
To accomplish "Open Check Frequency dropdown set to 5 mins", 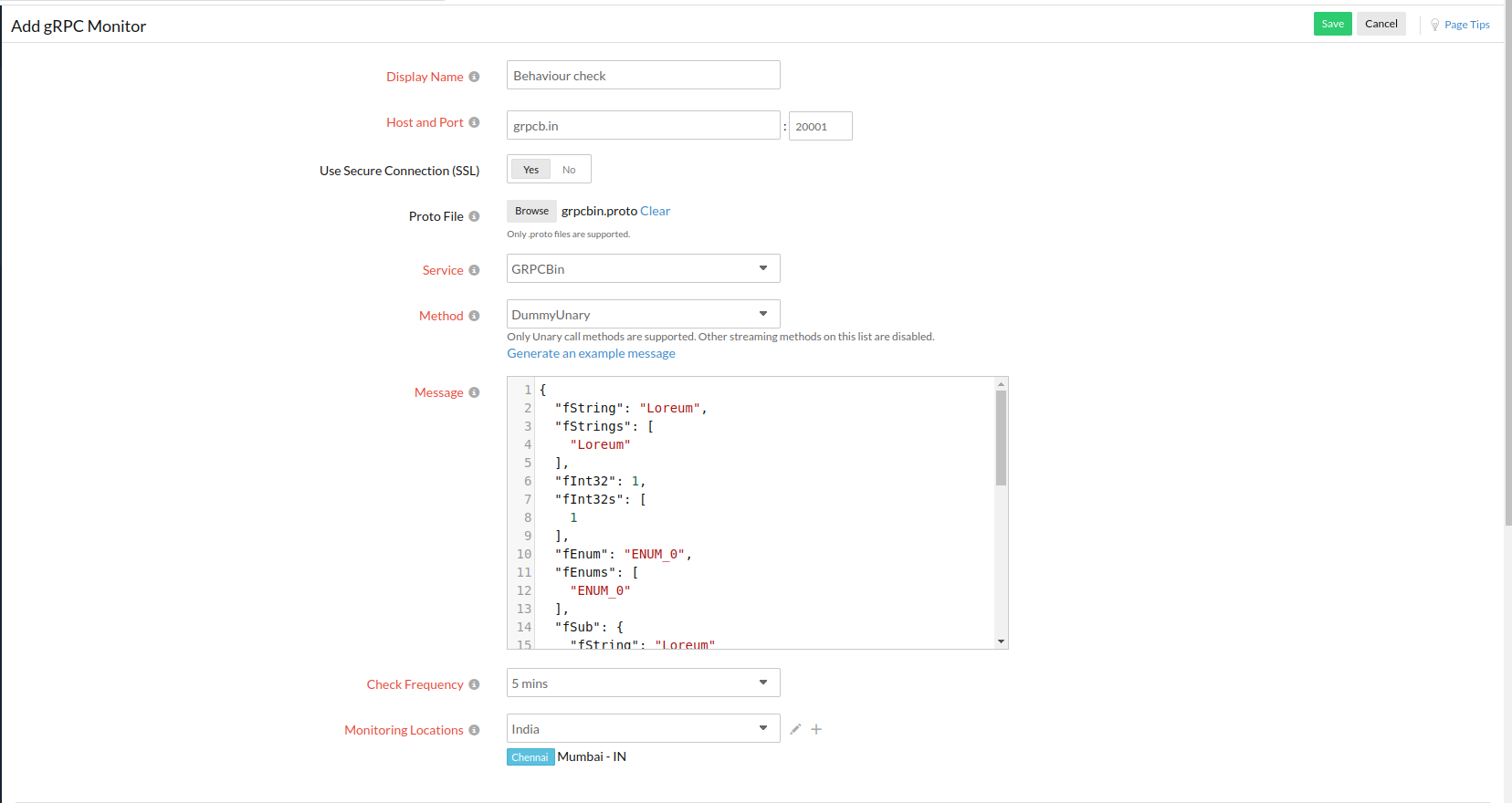I will tap(643, 683).
